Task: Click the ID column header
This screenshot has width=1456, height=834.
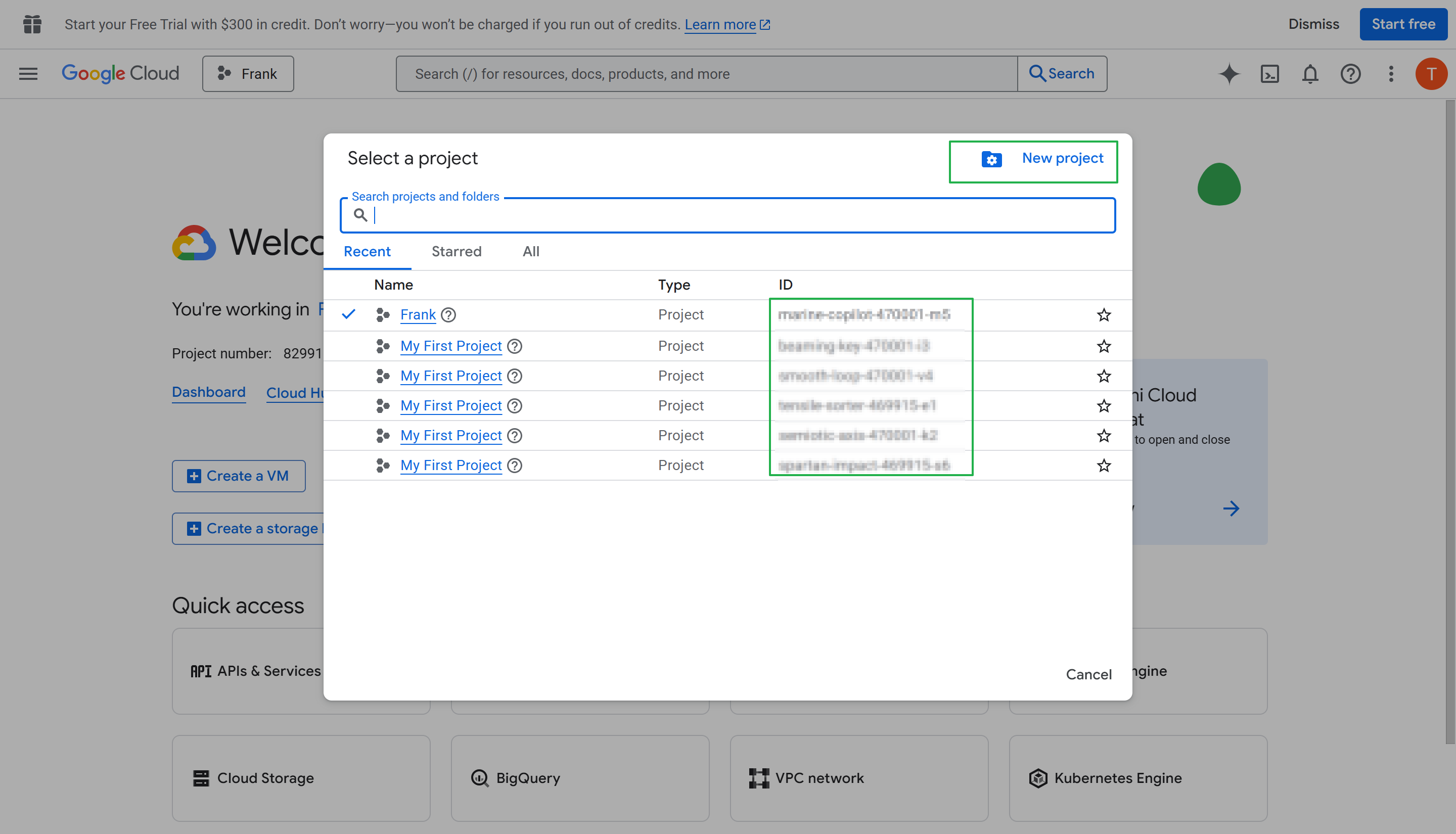Action: [x=785, y=285]
